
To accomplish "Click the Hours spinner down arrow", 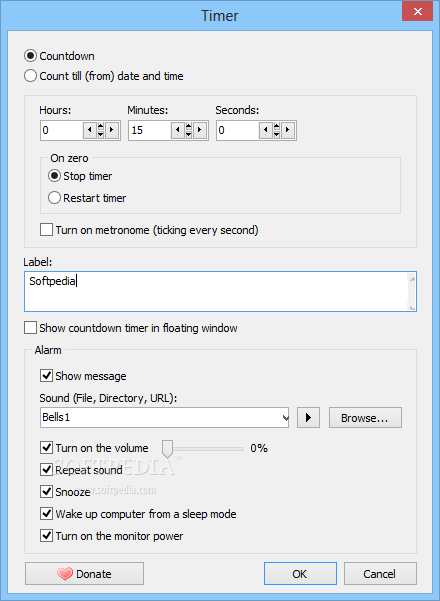I will (100, 135).
